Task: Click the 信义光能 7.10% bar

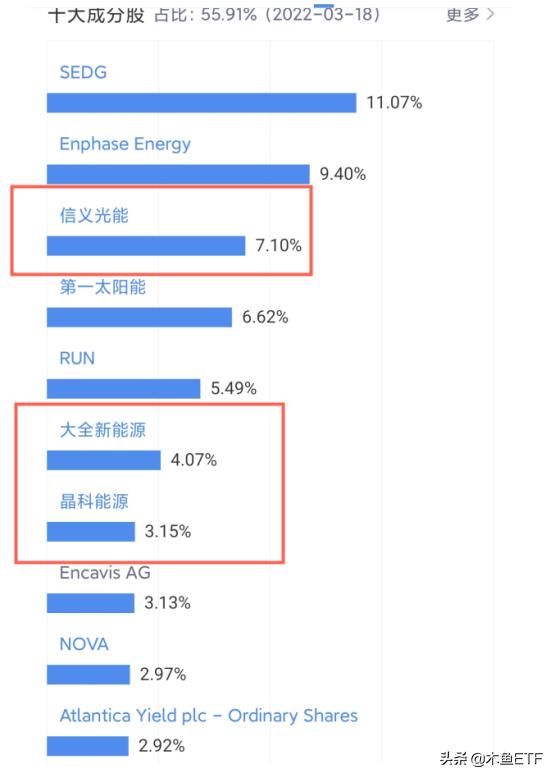Action: pyautogui.click(x=146, y=246)
